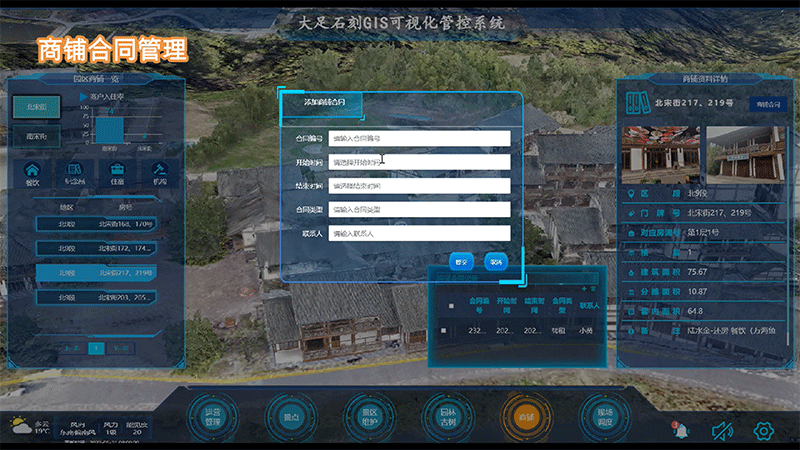This screenshot has height=450, width=800.
Task: Open the notification bell alerts
Action: click(x=681, y=429)
